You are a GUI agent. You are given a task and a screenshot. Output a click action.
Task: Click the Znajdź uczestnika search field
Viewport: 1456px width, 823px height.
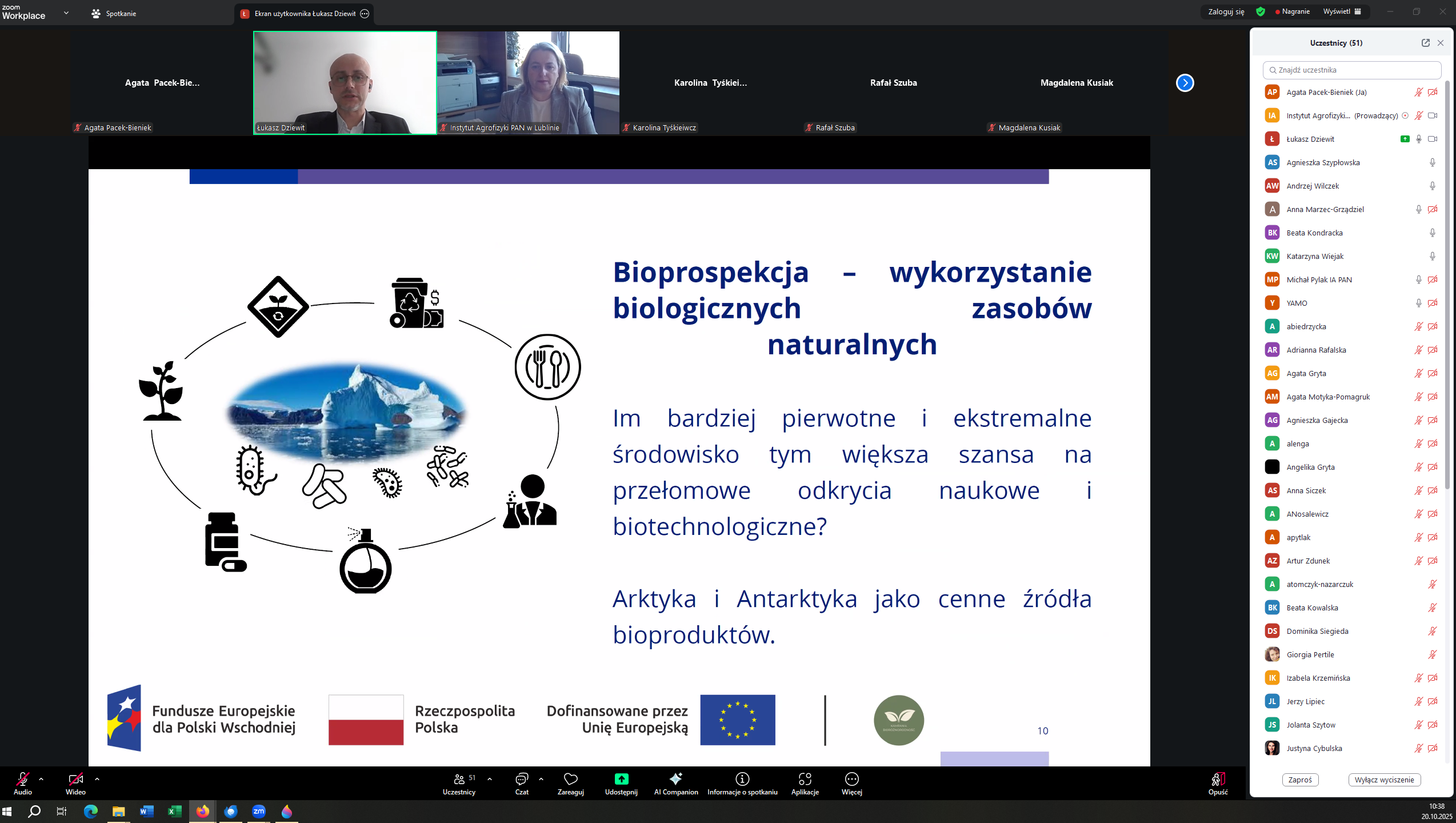coord(1353,70)
